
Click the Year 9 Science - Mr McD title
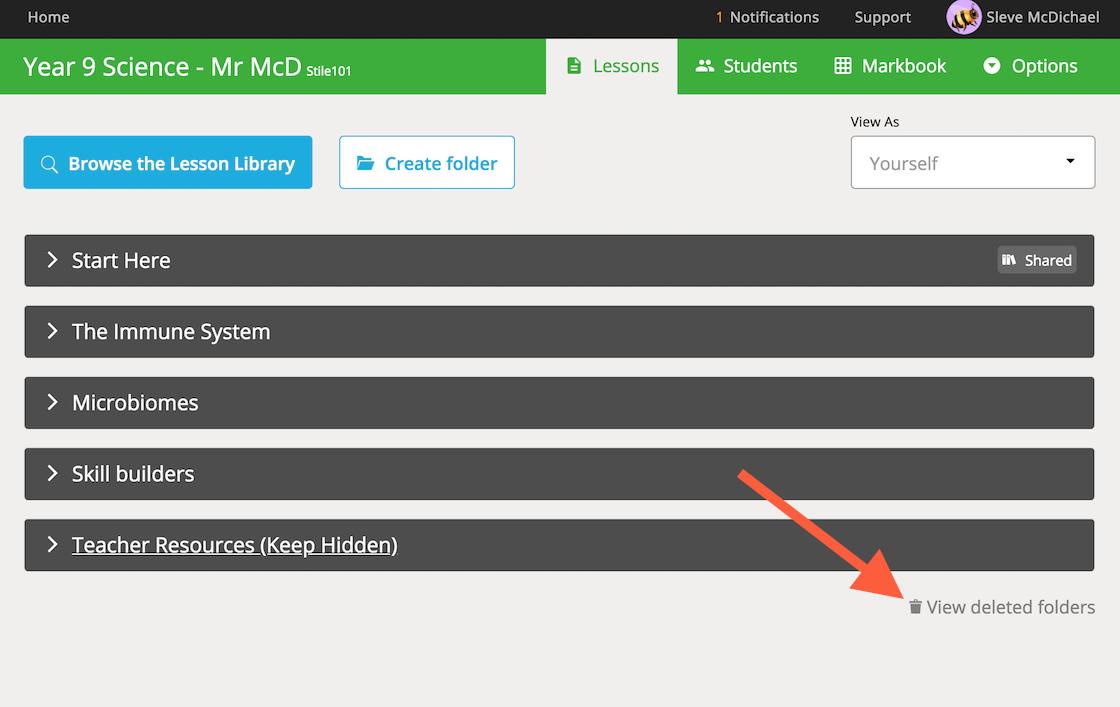pyautogui.click(x=162, y=66)
